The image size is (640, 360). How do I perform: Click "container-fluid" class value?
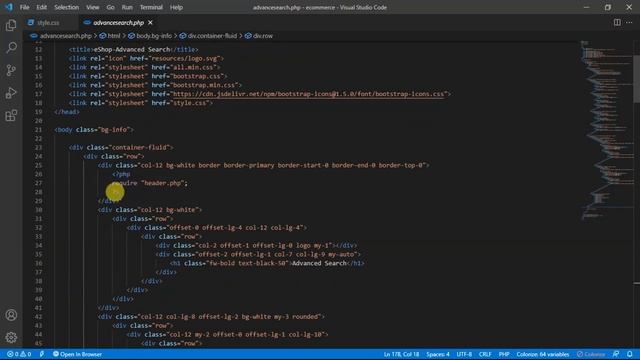pyautogui.click(x=139, y=147)
